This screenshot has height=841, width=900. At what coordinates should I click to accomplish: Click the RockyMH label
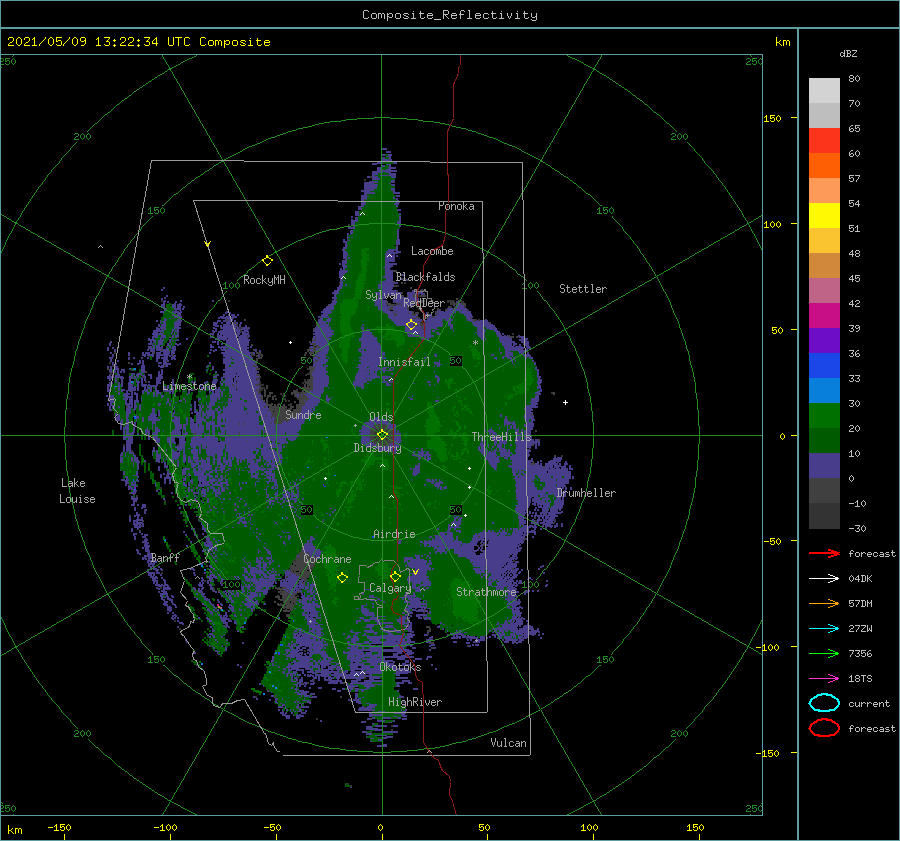(x=264, y=280)
